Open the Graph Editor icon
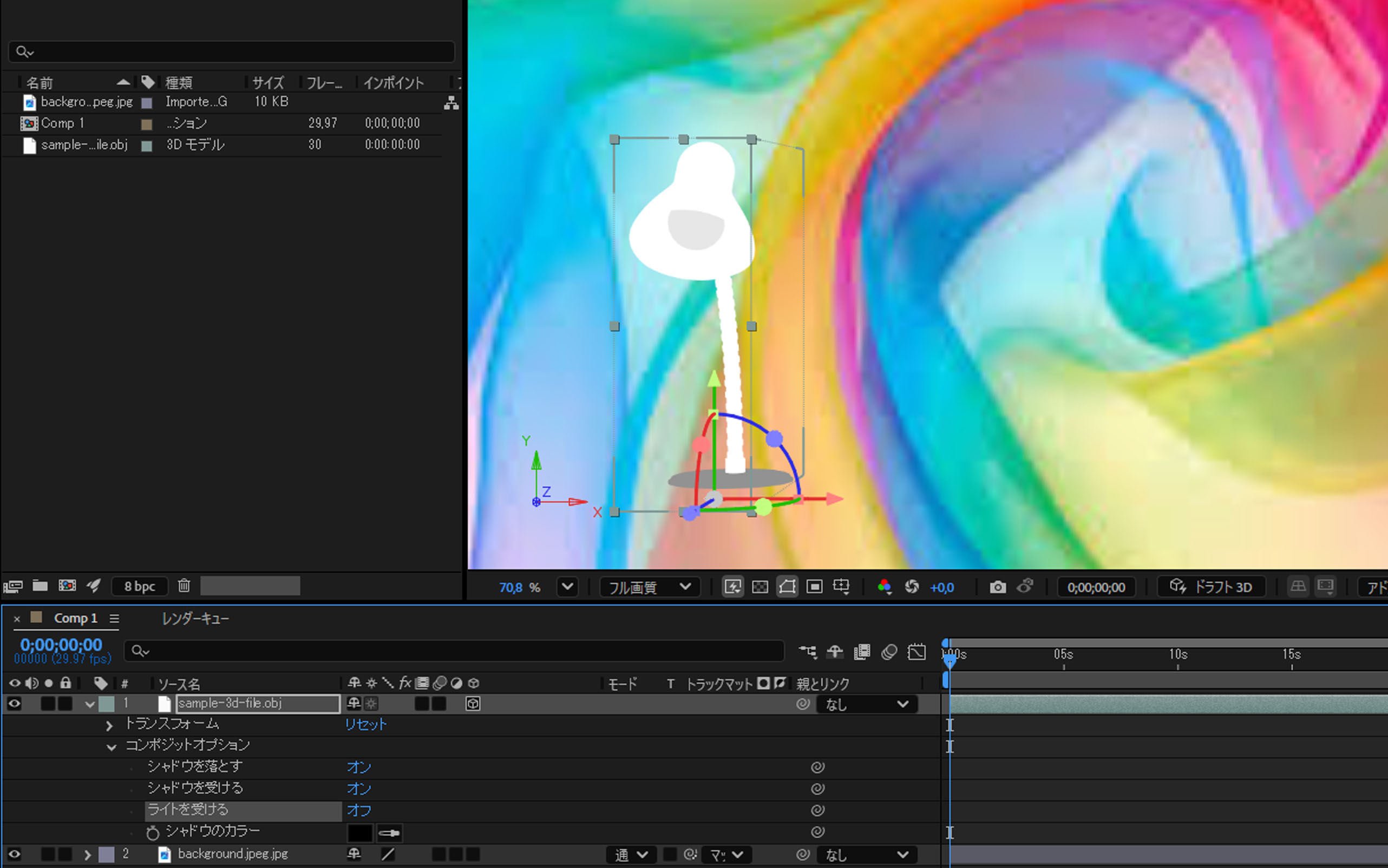1388x868 pixels. (916, 652)
